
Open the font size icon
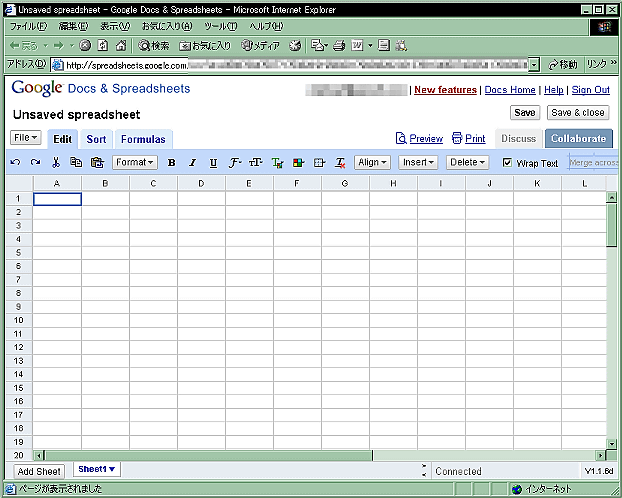tap(255, 163)
